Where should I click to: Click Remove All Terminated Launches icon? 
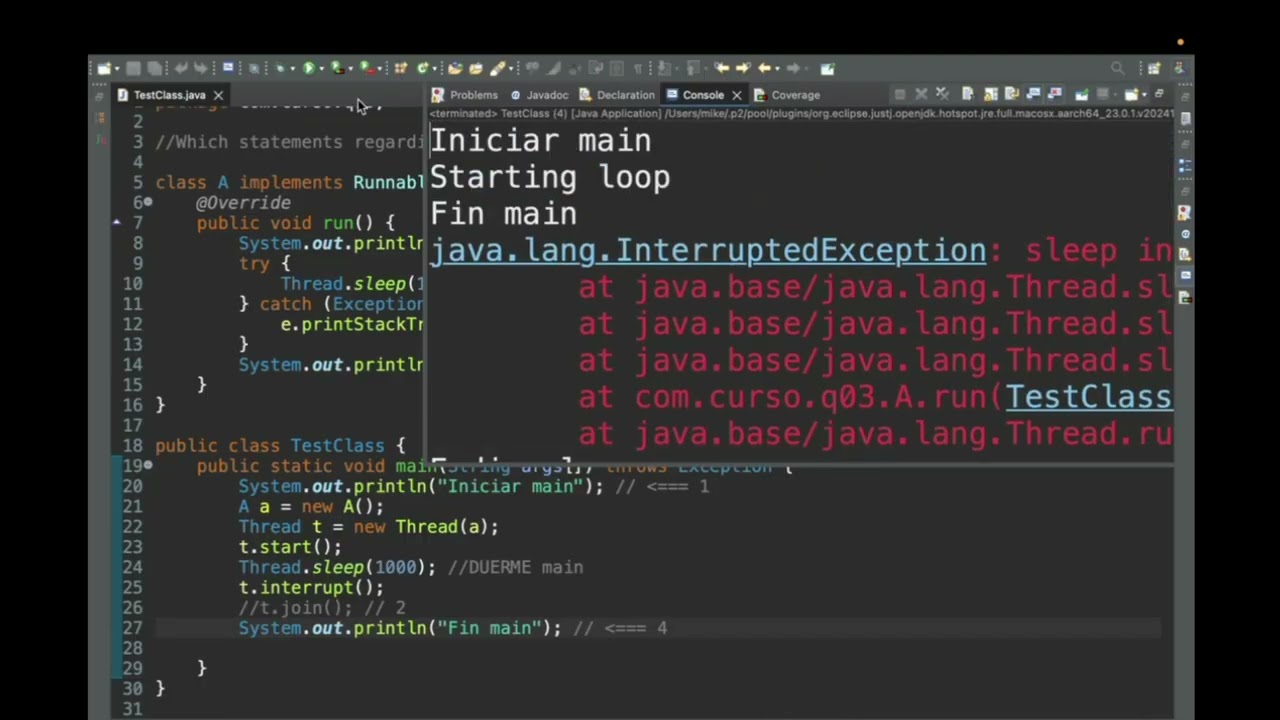point(943,95)
